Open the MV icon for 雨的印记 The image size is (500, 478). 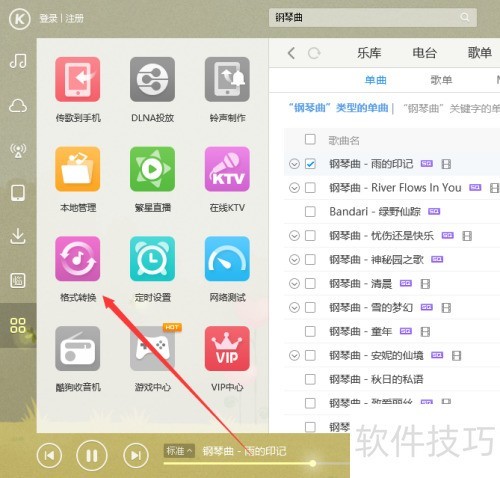[446, 164]
